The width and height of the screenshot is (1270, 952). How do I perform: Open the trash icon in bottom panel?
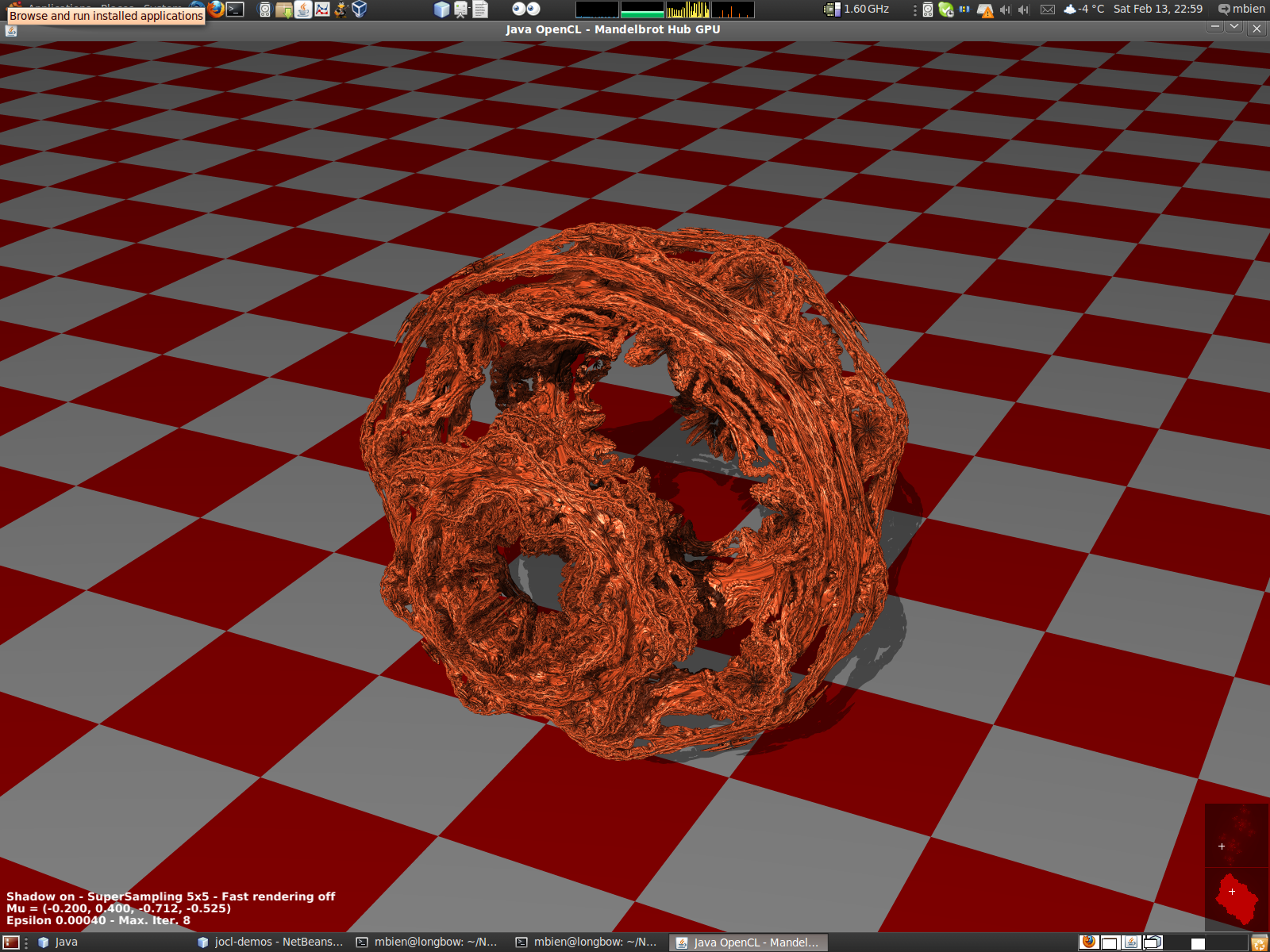pyautogui.click(x=1259, y=942)
